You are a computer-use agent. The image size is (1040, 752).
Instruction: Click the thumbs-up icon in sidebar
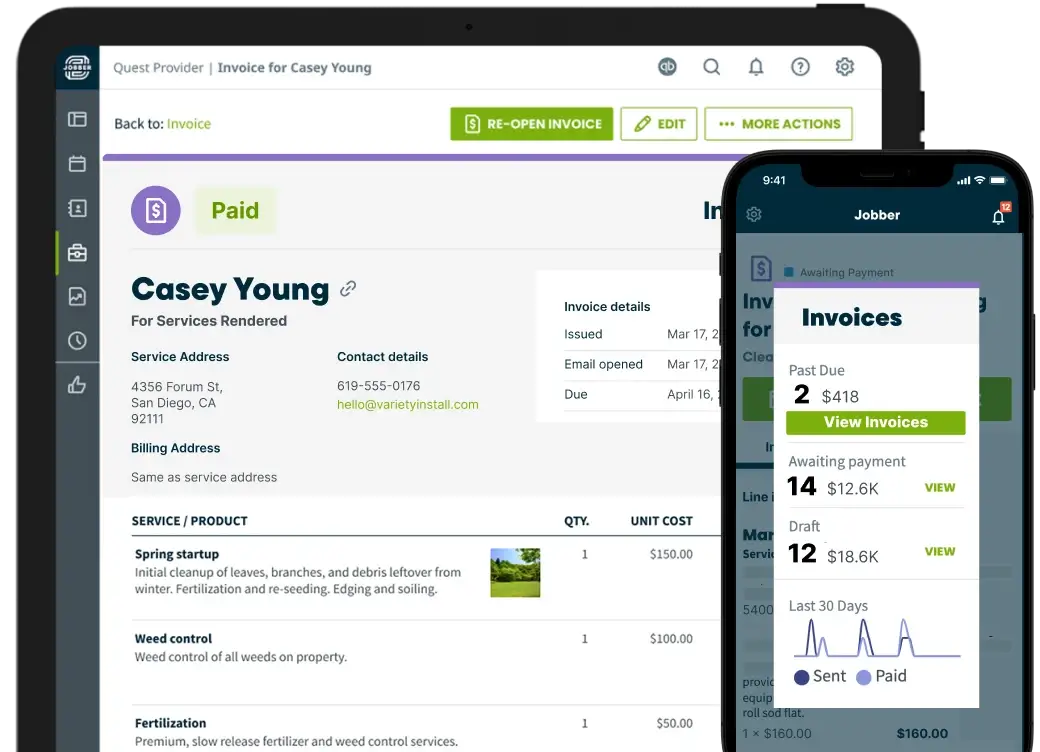(x=77, y=385)
